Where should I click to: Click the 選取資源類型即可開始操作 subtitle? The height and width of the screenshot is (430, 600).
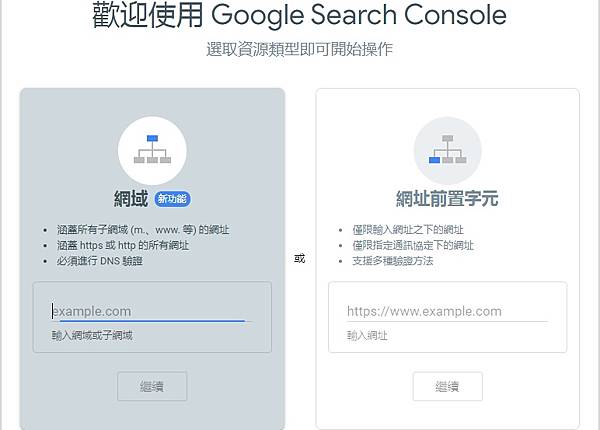299,49
